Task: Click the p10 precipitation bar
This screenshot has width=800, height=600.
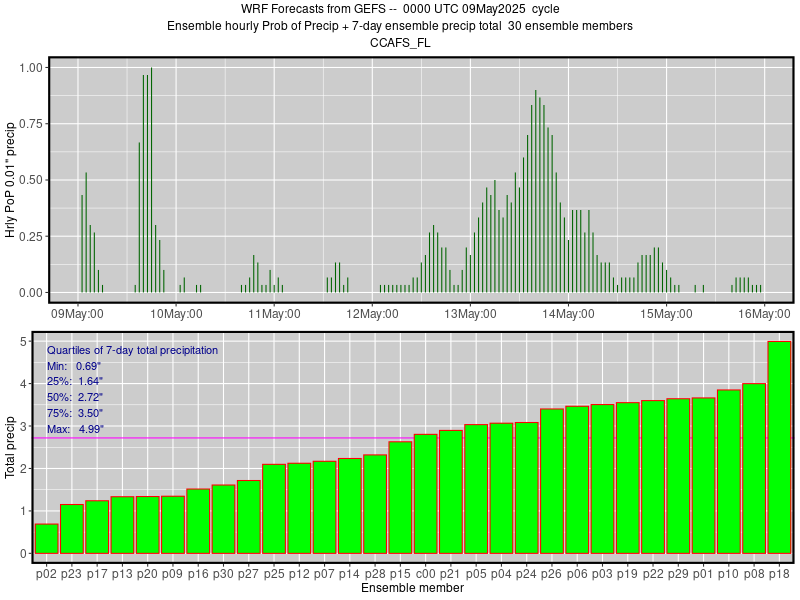Action: 729,471
